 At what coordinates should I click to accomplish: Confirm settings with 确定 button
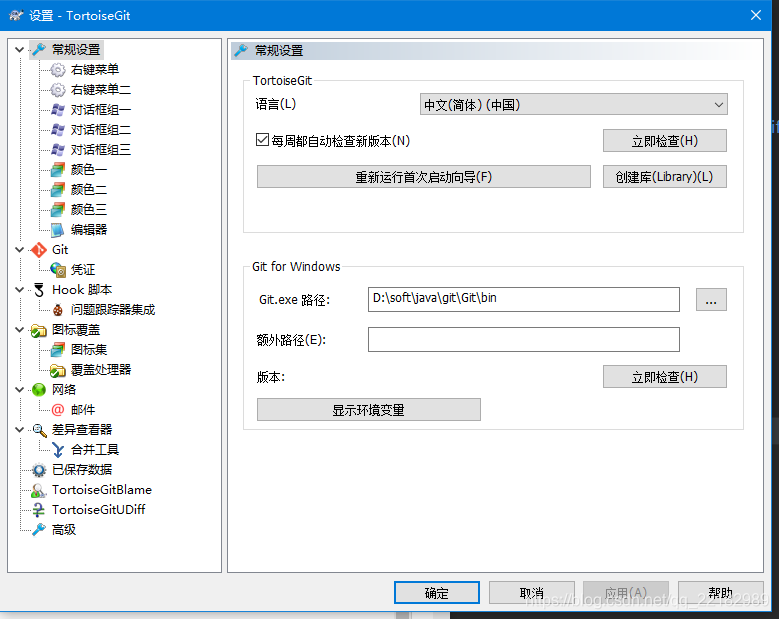pos(437,593)
